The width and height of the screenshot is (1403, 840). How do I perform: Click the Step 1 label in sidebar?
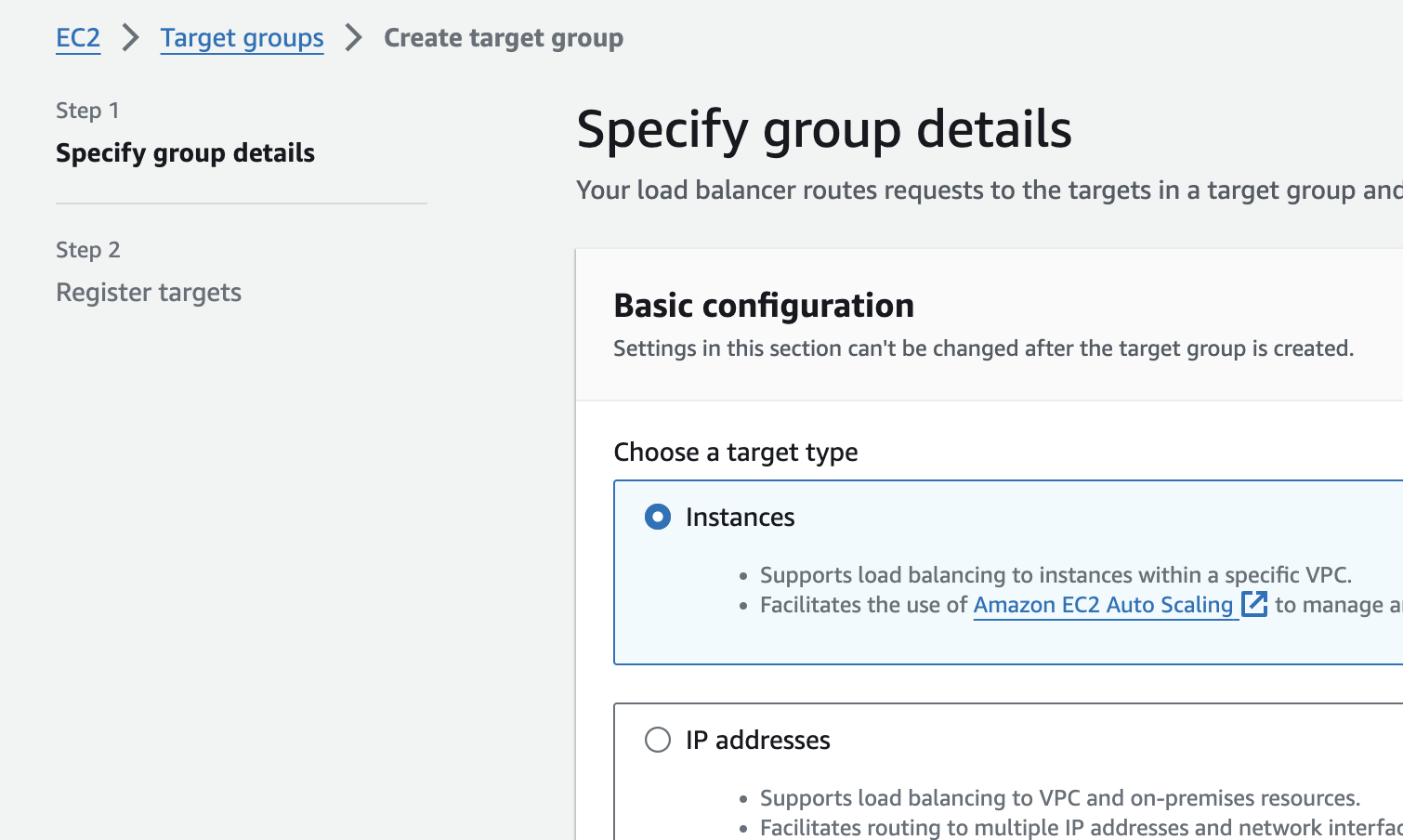pyautogui.click(x=87, y=111)
